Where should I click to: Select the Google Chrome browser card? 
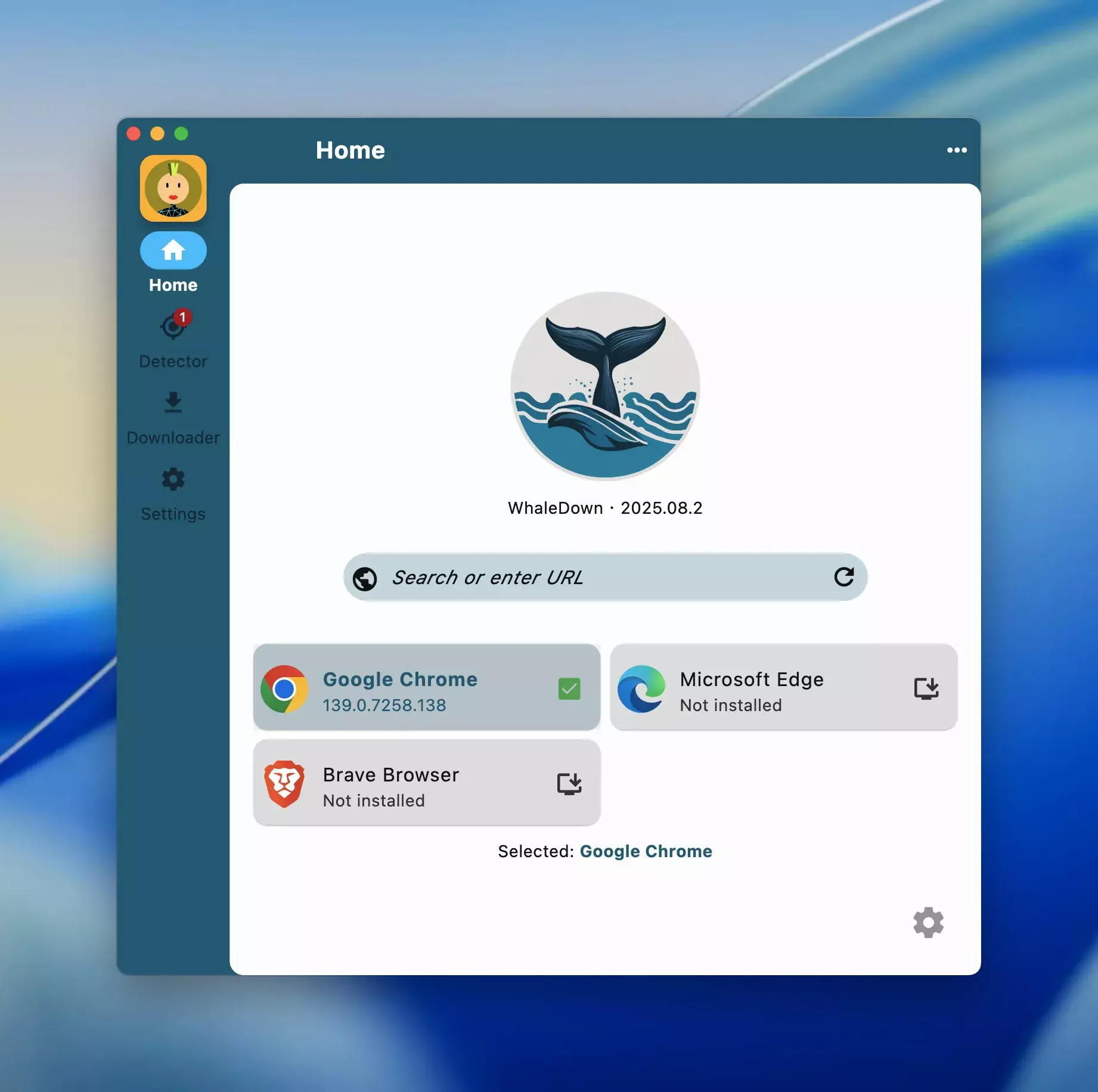[427, 687]
